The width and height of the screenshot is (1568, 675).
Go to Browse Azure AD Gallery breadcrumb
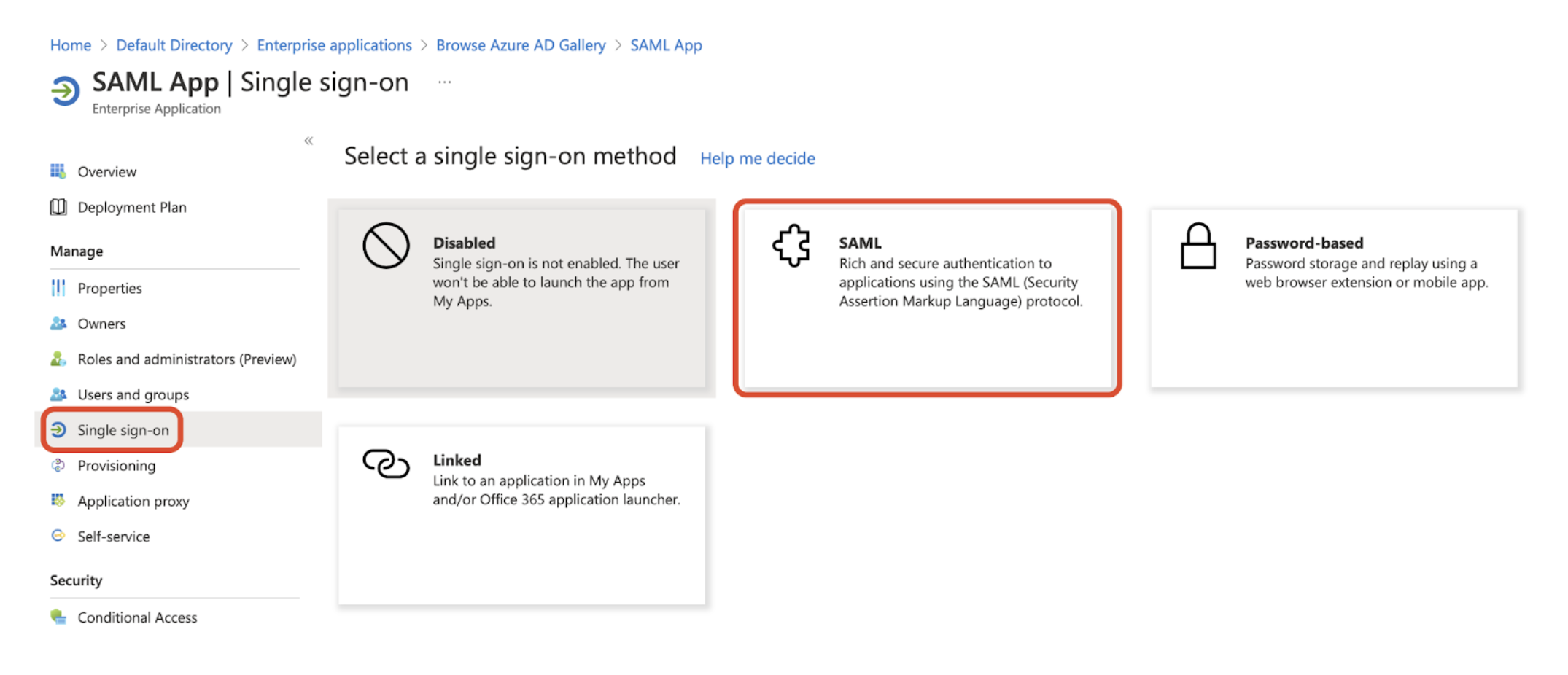(x=521, y=45)
